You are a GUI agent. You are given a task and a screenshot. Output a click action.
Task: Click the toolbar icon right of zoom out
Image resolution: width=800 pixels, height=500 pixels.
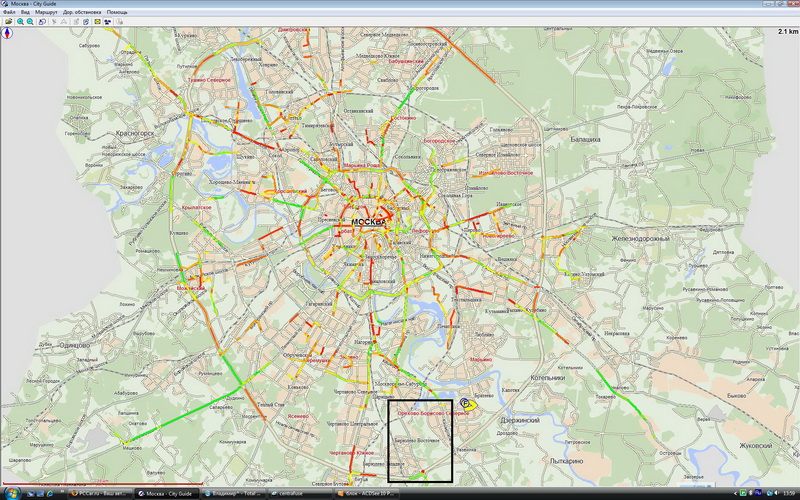41,20
